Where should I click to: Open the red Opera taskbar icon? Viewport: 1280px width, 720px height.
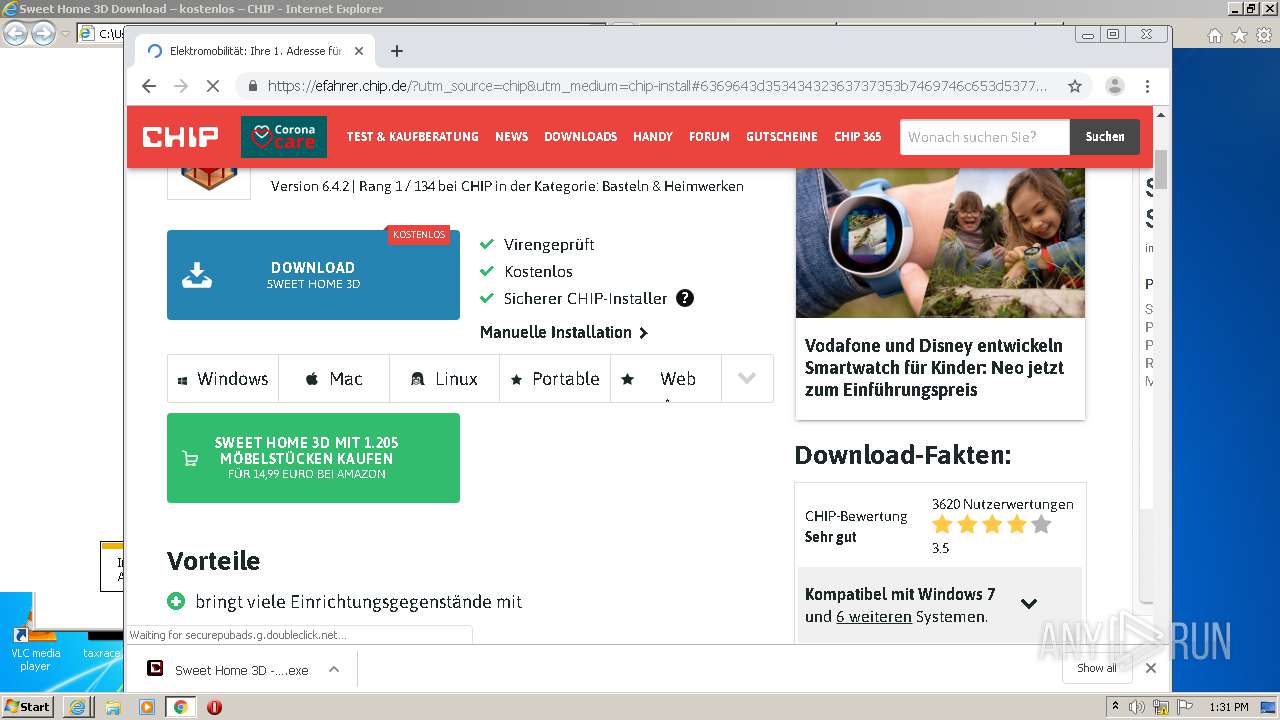tap(214, 707)
